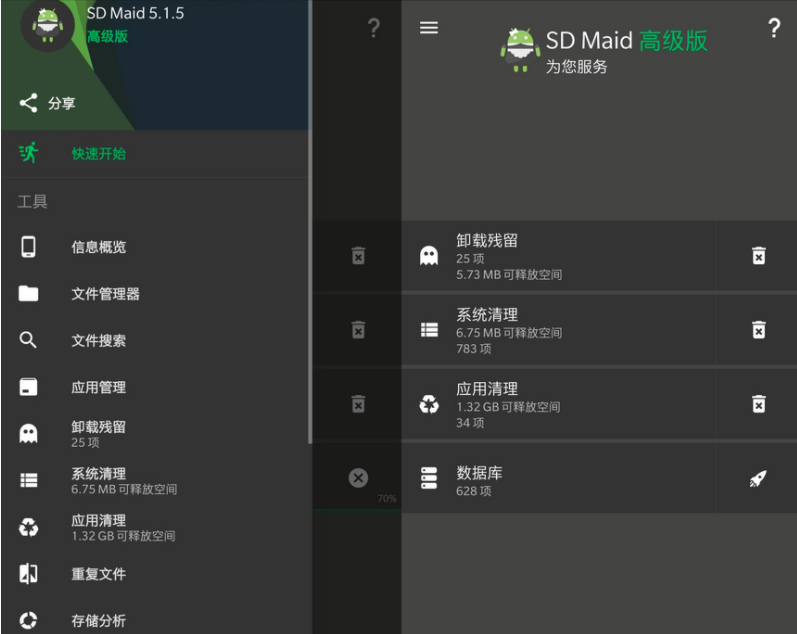This screenshot has width=797, height=634.
Task: Tap the list icon in drawer 系统清理
Action: pyautogui.click(x=28, y=480)
